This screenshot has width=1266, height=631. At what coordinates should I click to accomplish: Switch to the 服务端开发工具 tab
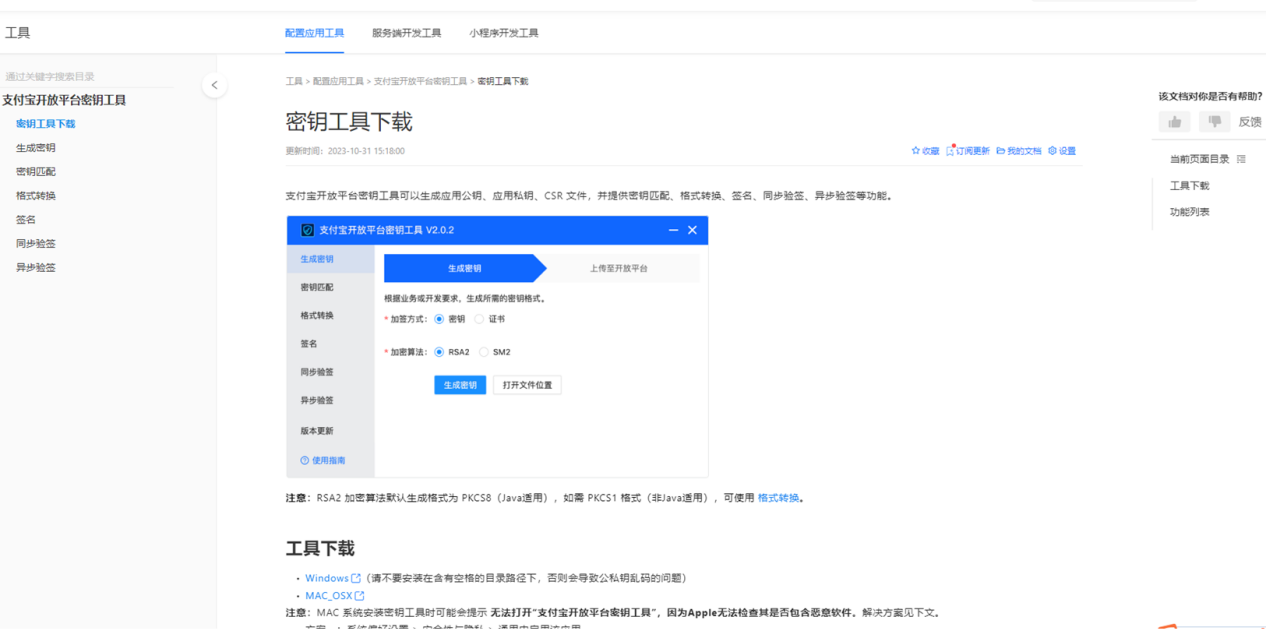(406, 33)
